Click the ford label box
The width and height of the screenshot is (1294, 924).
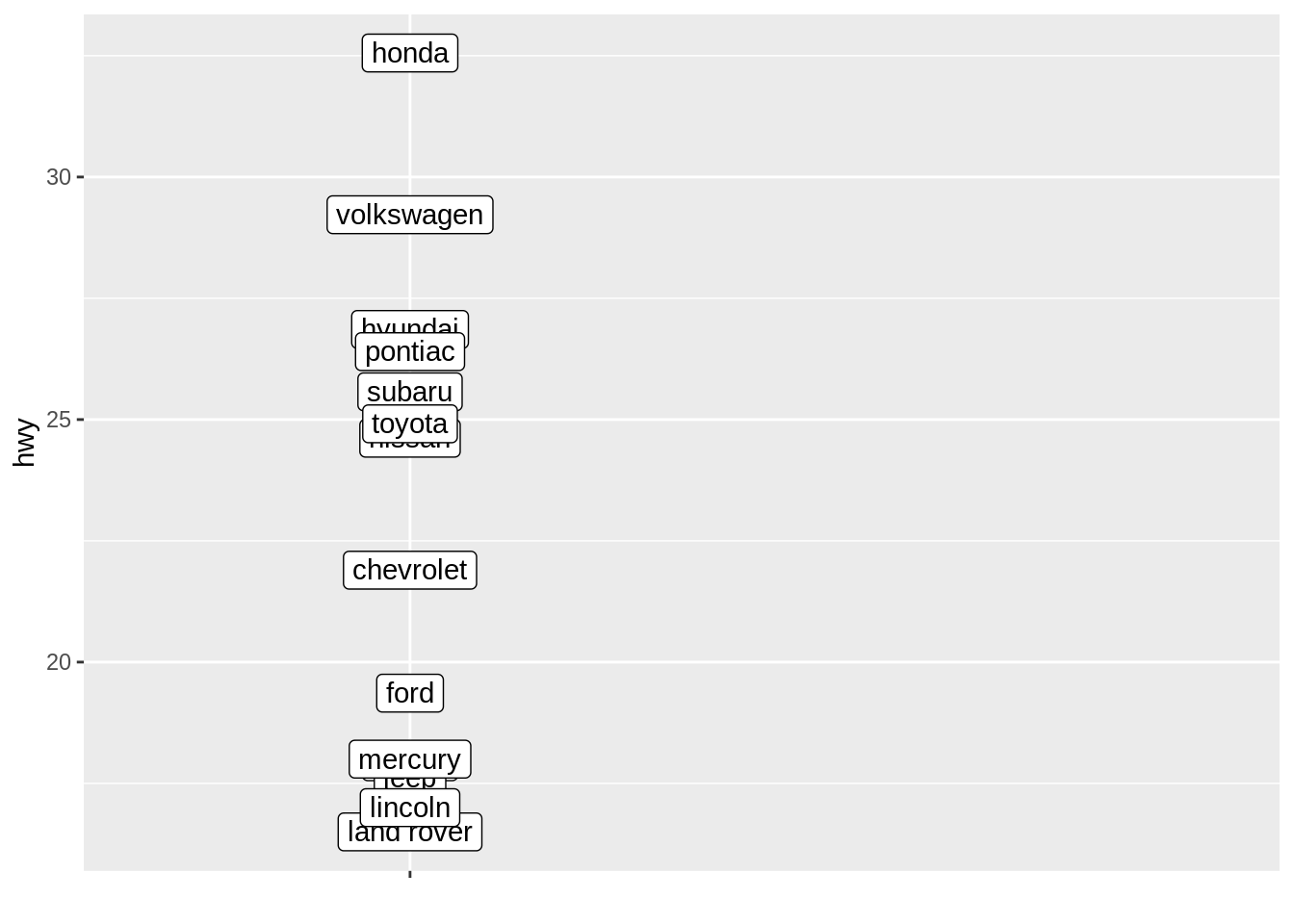[409, 693]
